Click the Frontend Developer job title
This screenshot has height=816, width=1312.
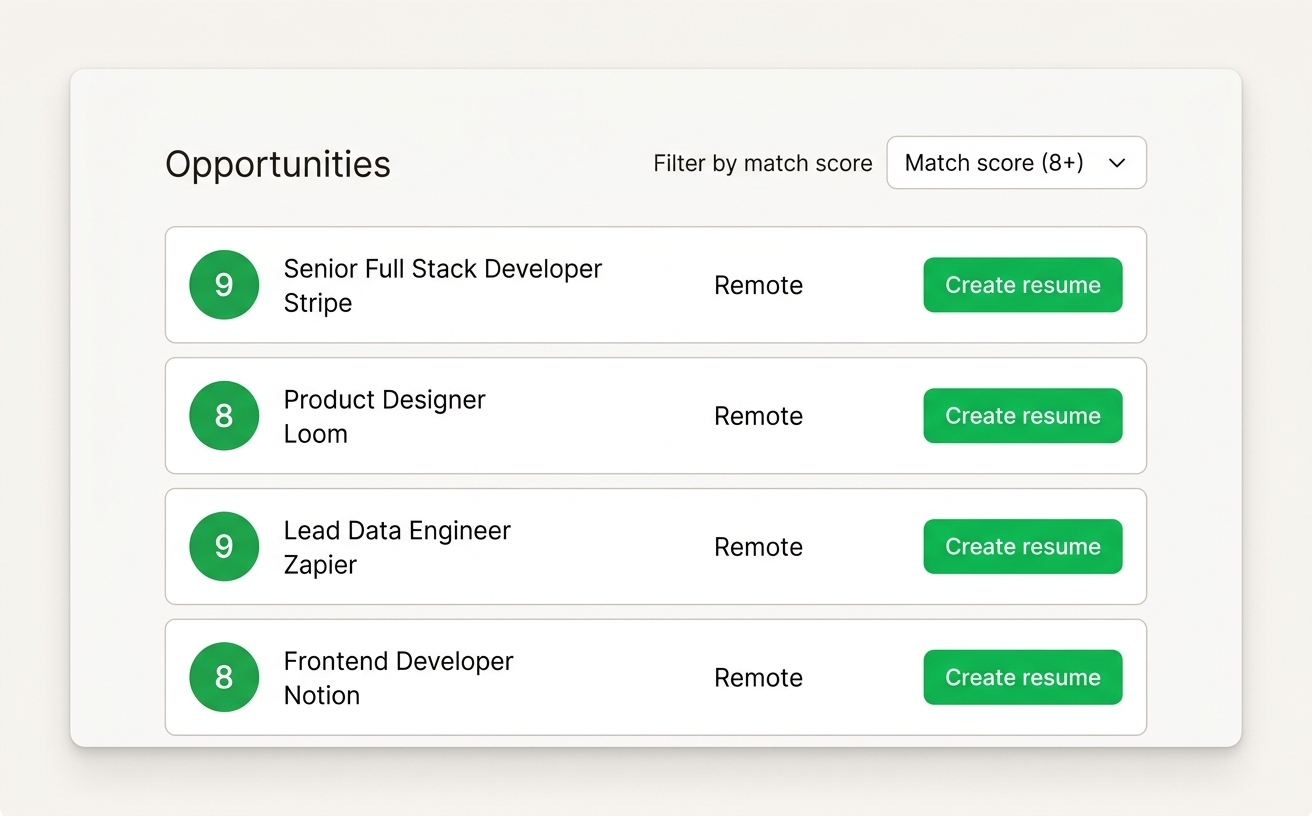point(398,661)
